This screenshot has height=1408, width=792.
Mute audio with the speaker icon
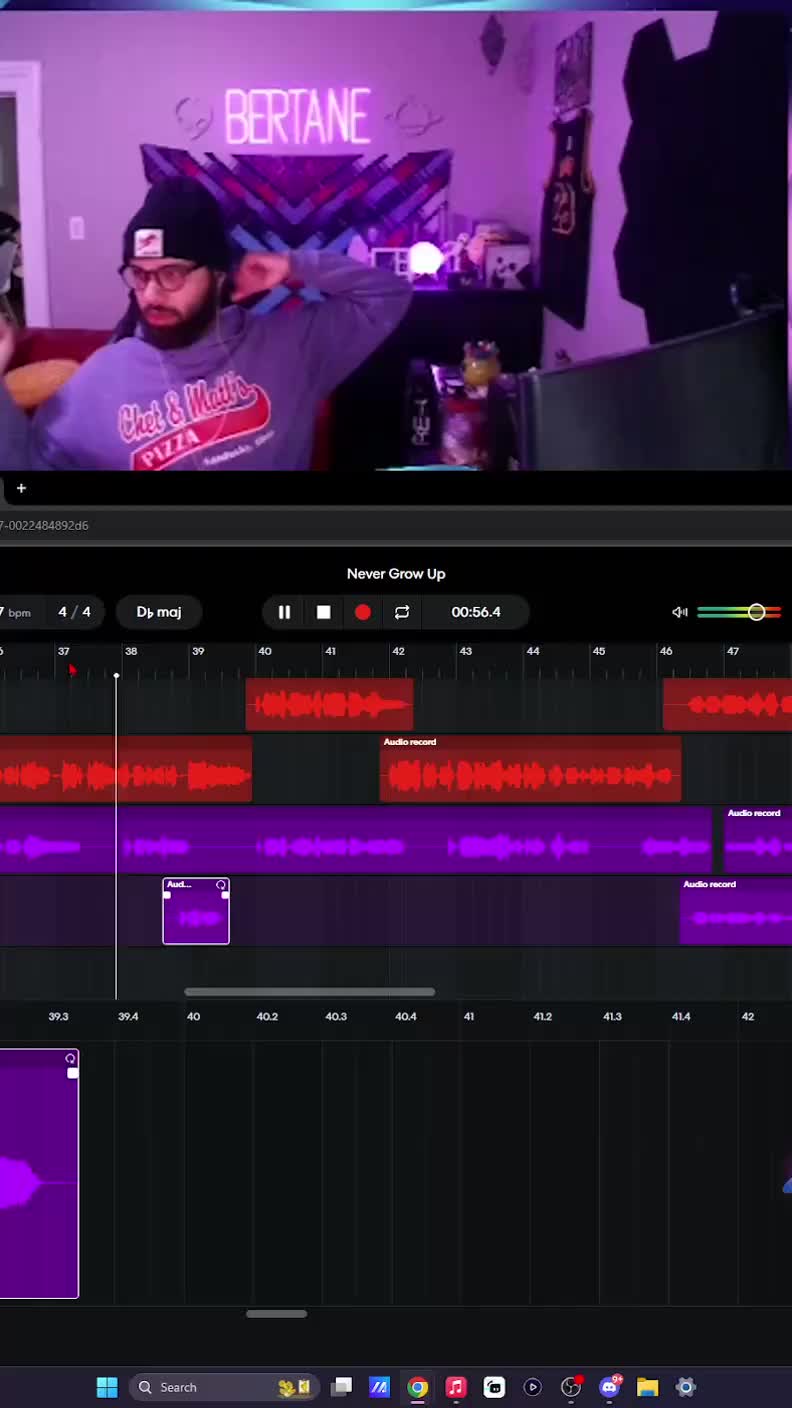click(679, 612)
